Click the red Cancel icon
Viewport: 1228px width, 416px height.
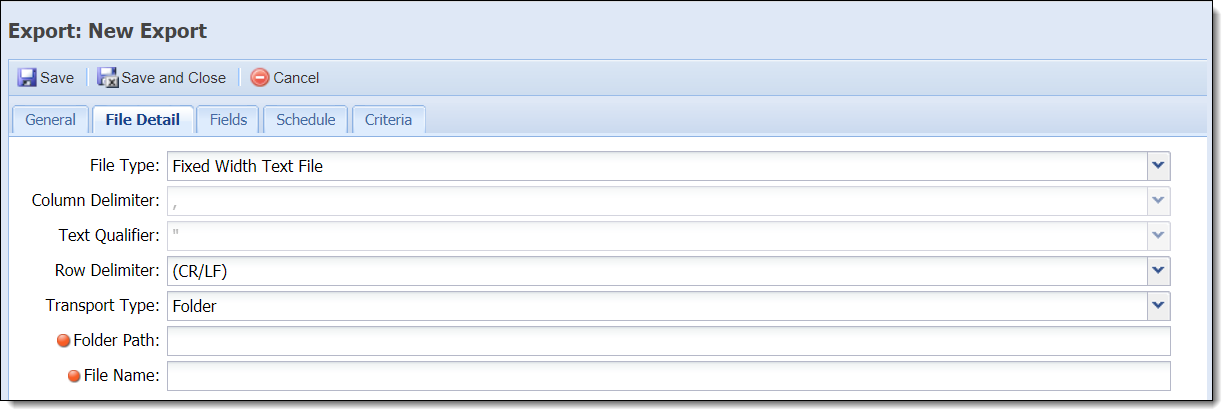click(260, 77)
